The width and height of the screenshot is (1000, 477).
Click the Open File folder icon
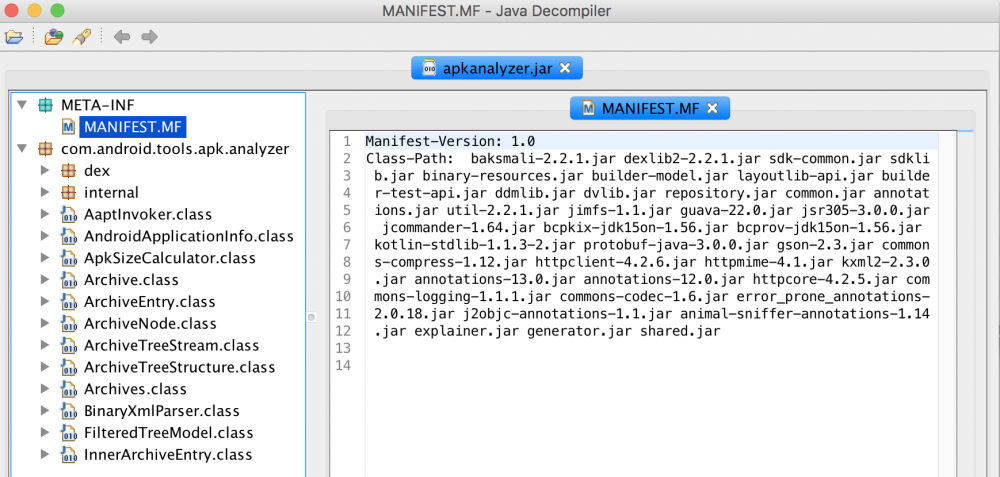[13, 37]
